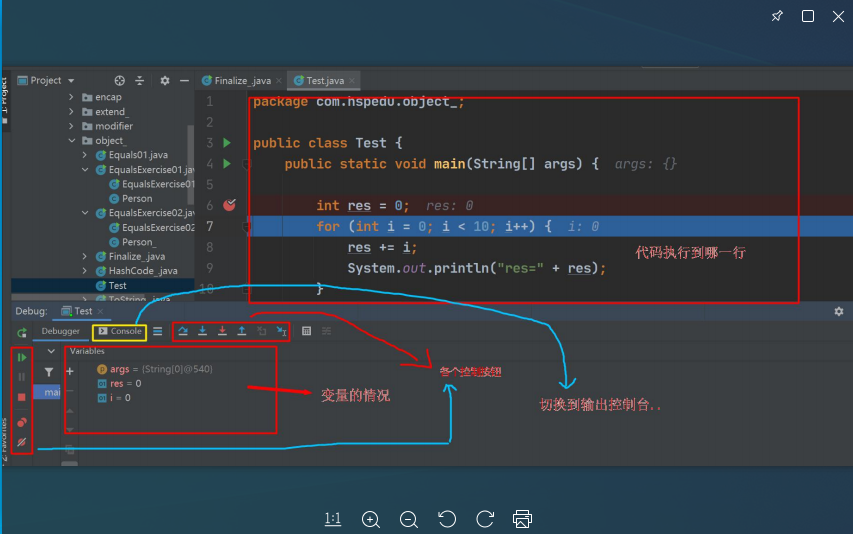Select Person under EqualsExercise01

[x=131, y=198]
